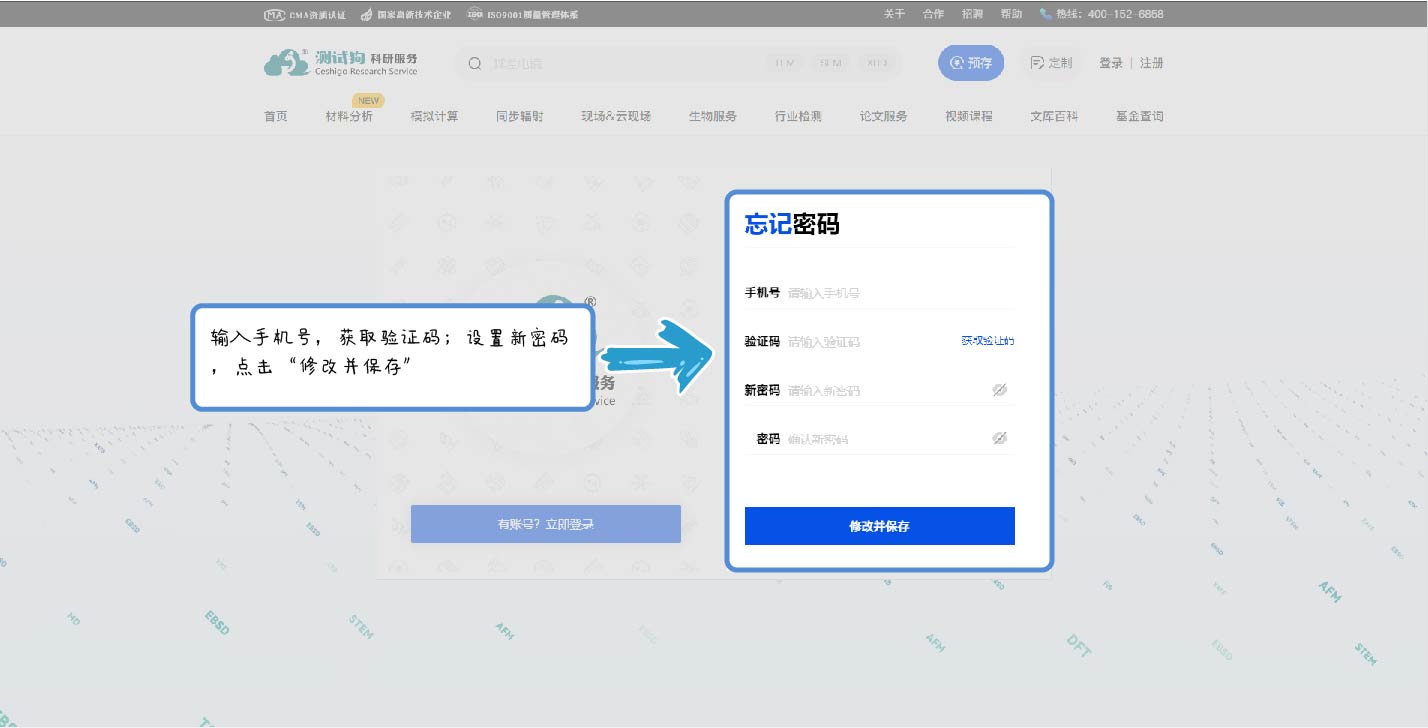Reveal the confirm password with its eye toggle
This screenshot has width=1428, height=728.
(x=999, y=437)
